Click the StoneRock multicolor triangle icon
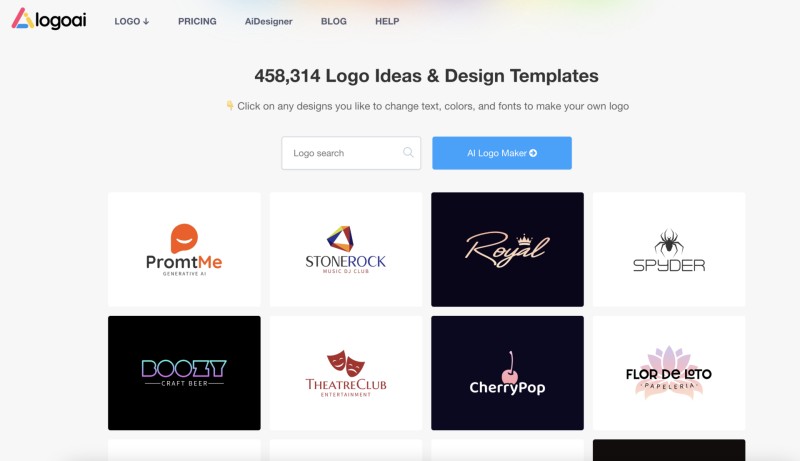Viewport: 800px width, 461px height. [x=340, y=239]
